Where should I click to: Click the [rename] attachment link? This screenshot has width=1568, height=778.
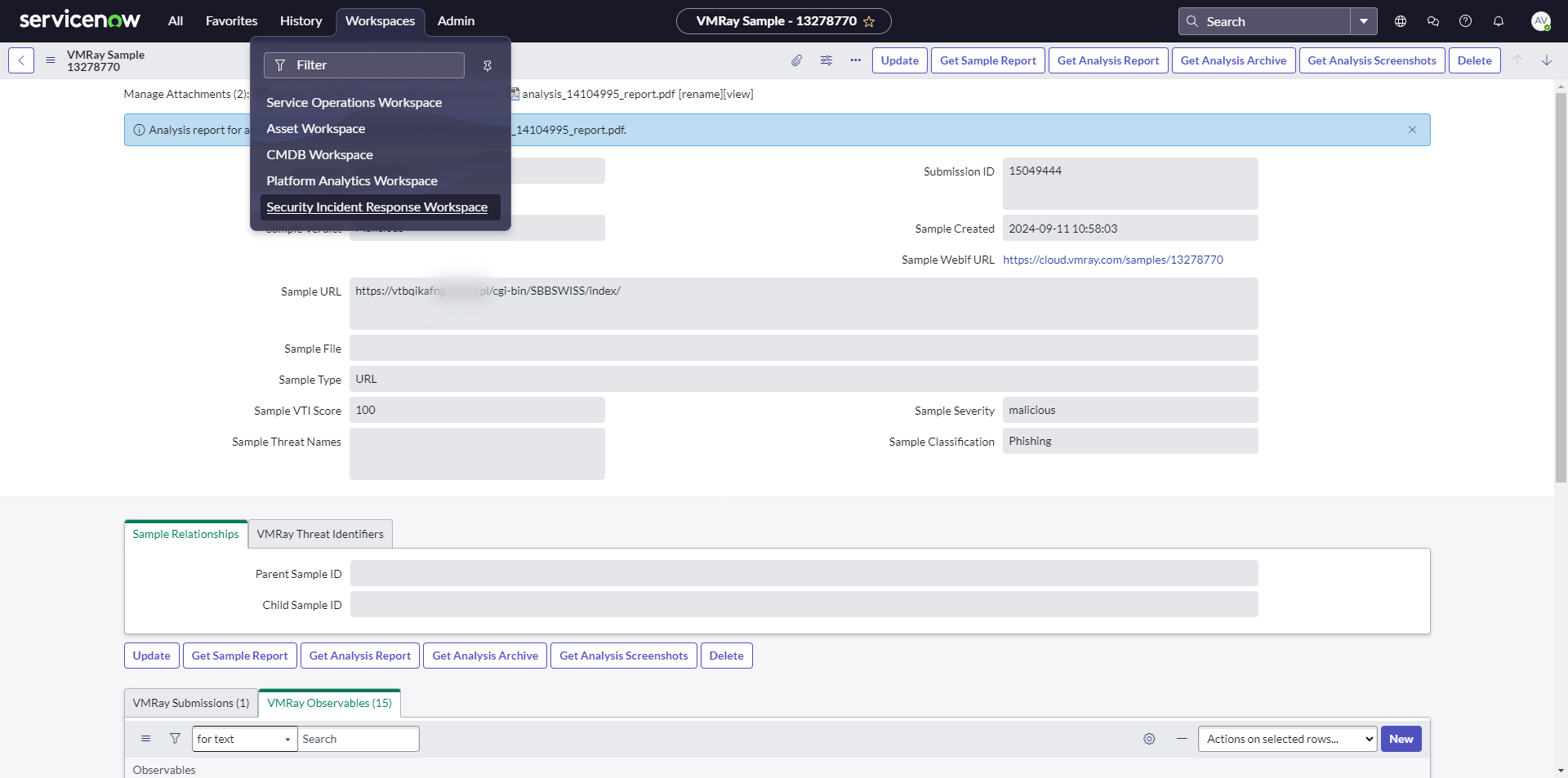[x=701, y=94]
